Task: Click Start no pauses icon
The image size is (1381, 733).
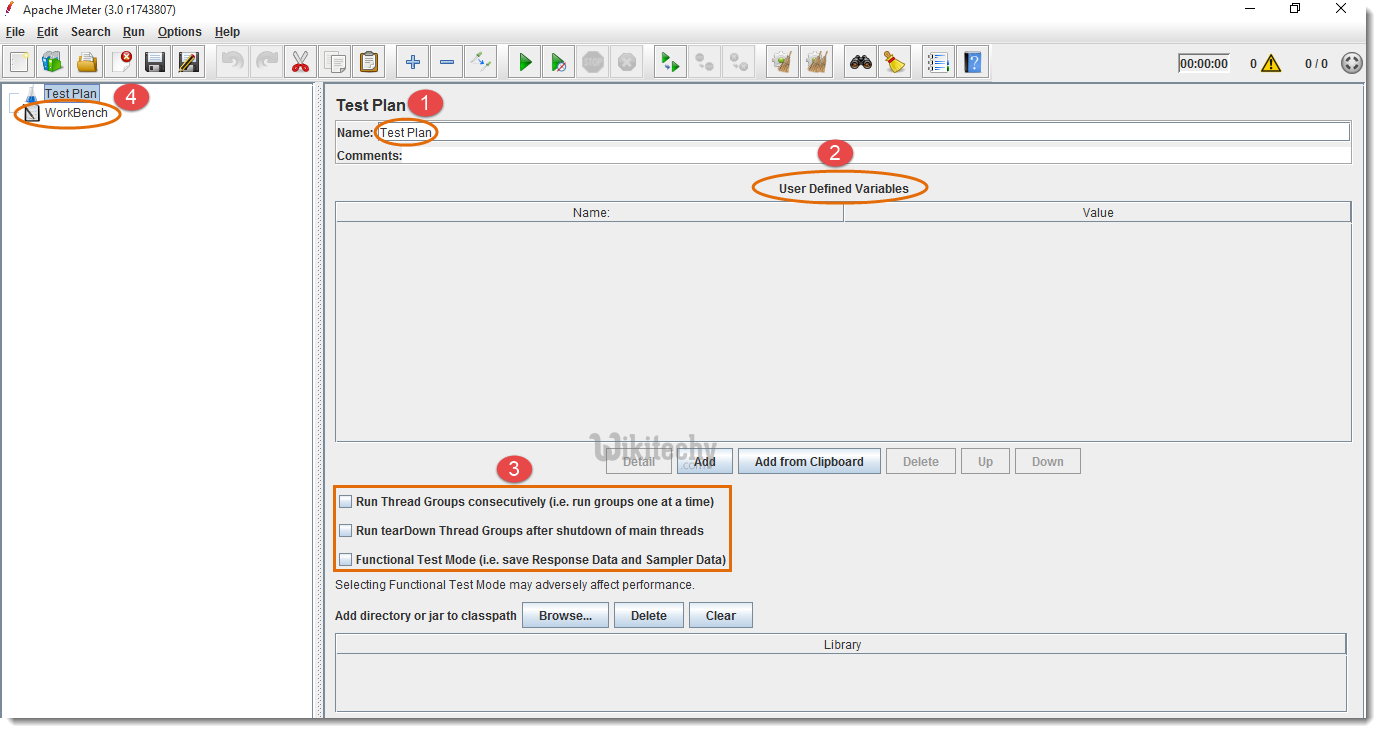Action: pos(559,62)
